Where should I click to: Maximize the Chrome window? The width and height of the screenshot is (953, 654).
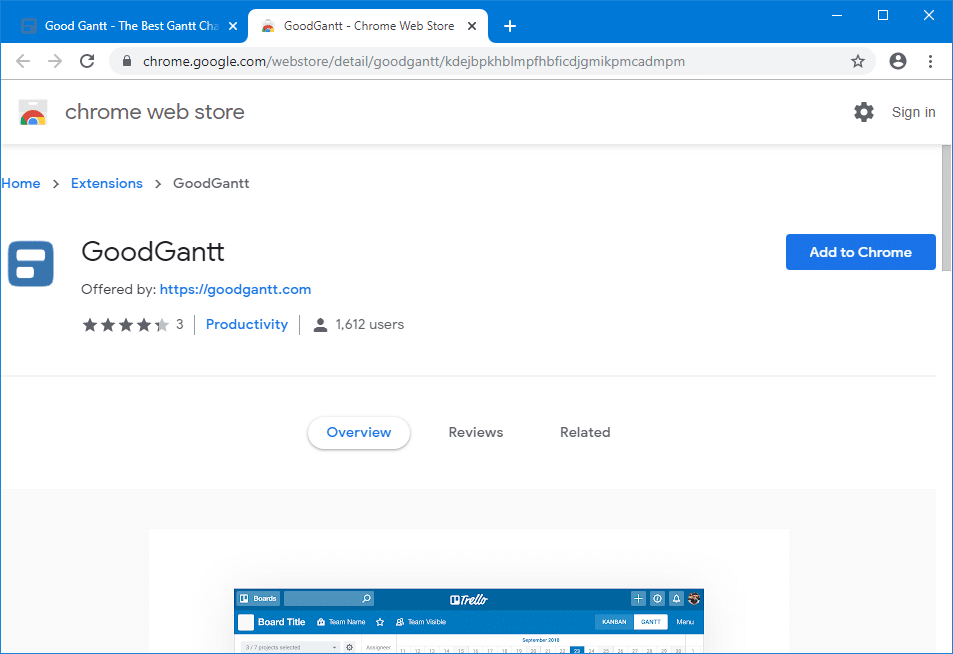(883, 15)
